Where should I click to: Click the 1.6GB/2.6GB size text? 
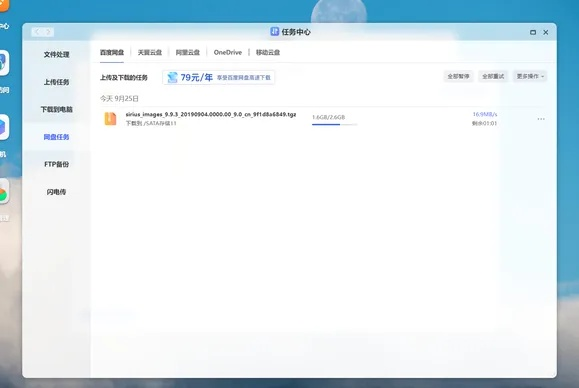tap(328, 117)
